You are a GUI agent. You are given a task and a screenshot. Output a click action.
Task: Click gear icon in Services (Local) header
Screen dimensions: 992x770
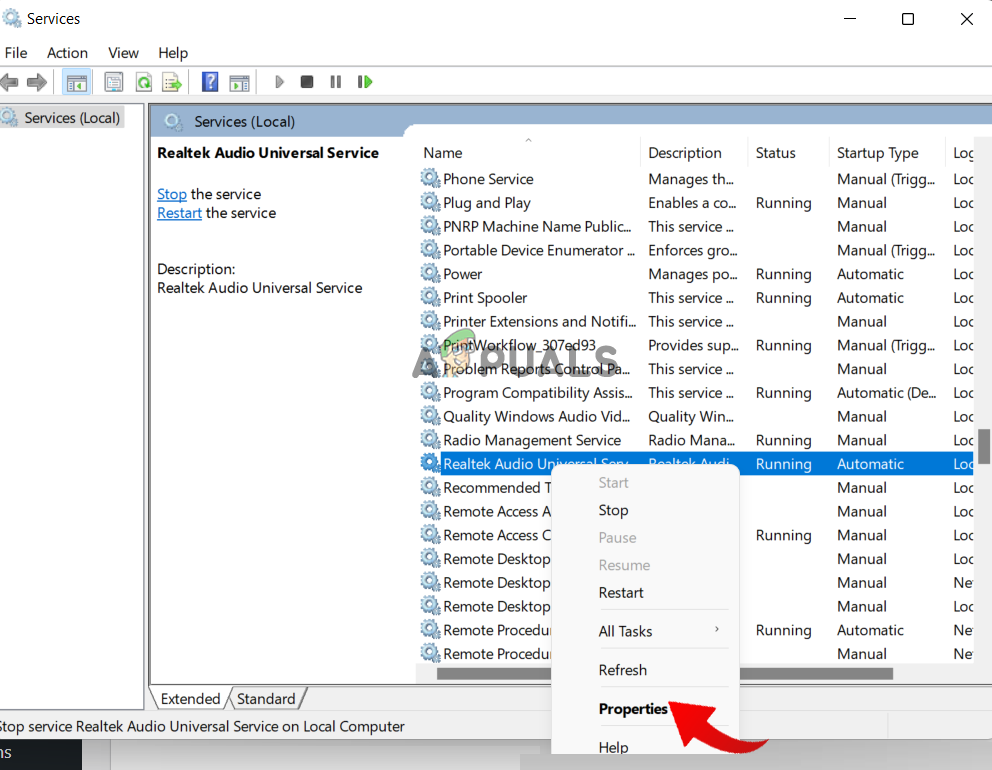[173, 121]
